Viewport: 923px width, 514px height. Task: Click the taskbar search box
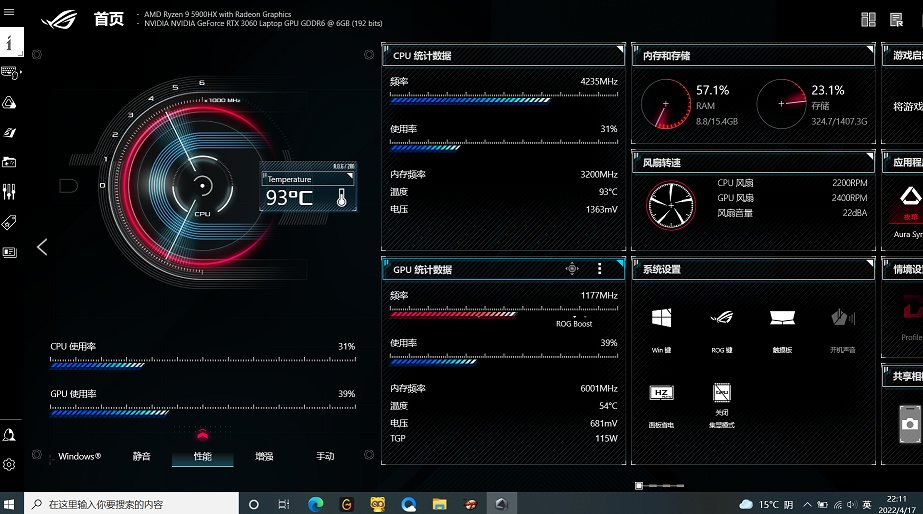point(131,504)
